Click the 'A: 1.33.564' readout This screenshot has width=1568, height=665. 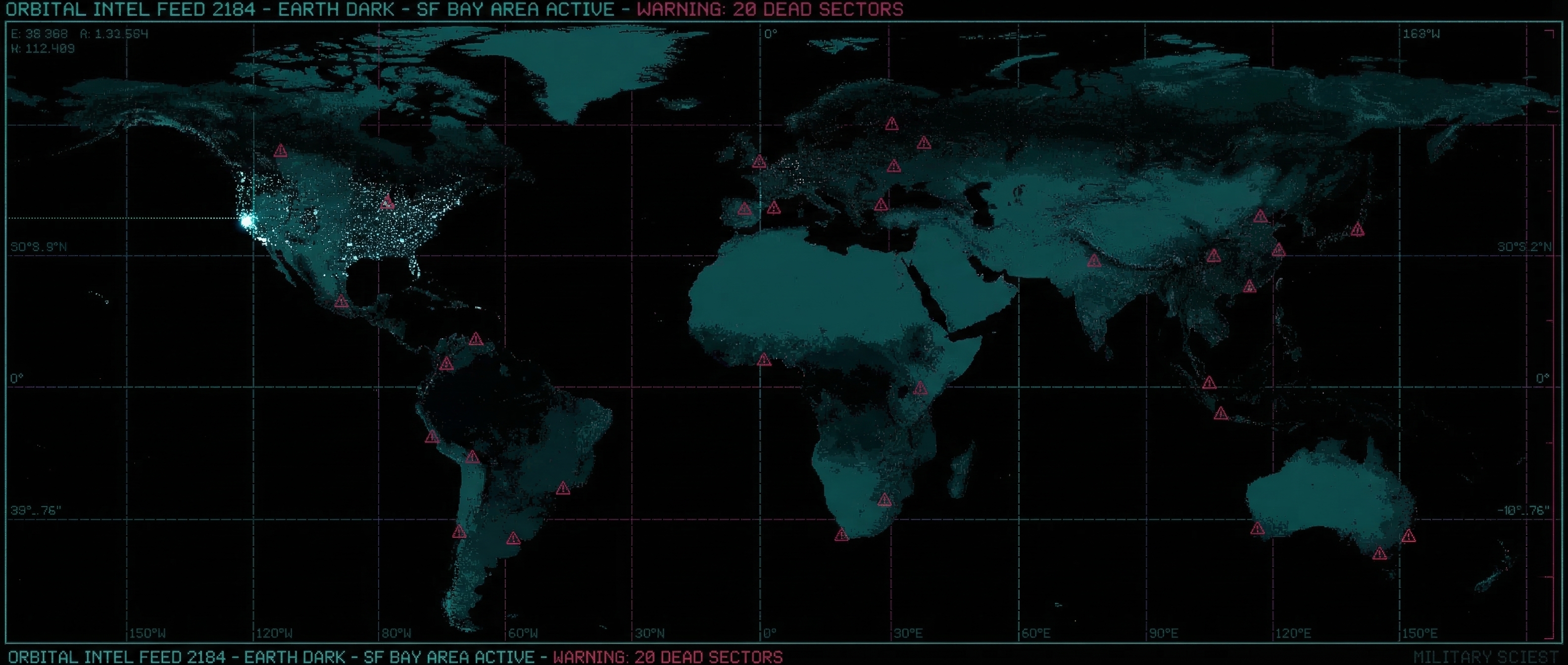114,34
